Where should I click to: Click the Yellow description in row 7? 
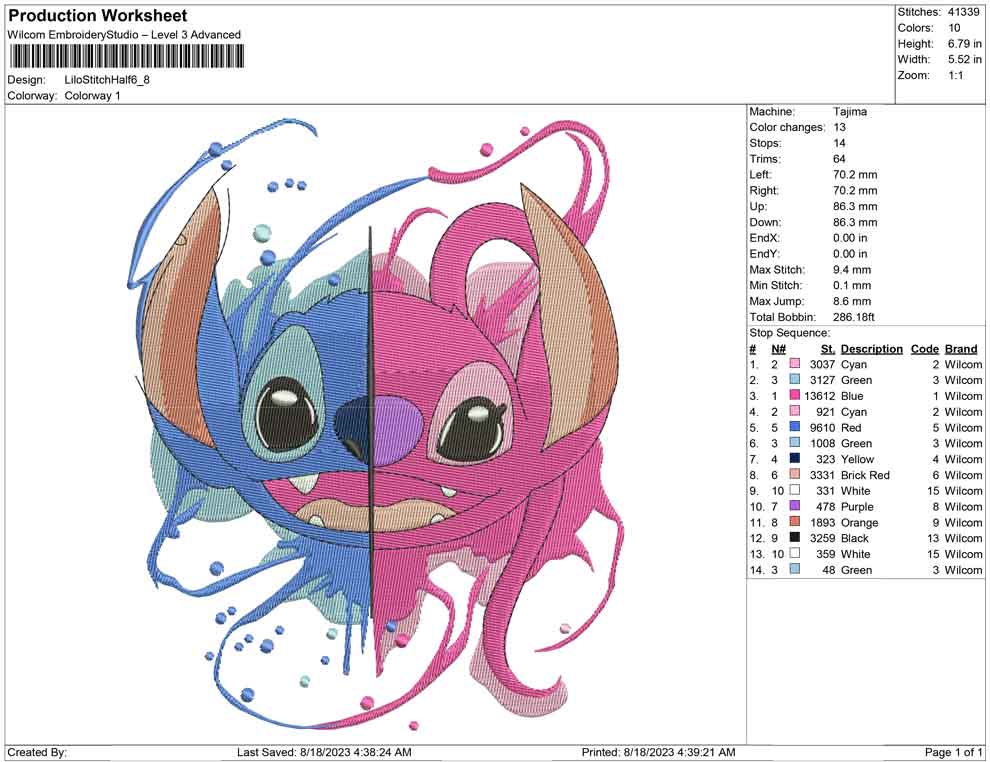point(857,460)
